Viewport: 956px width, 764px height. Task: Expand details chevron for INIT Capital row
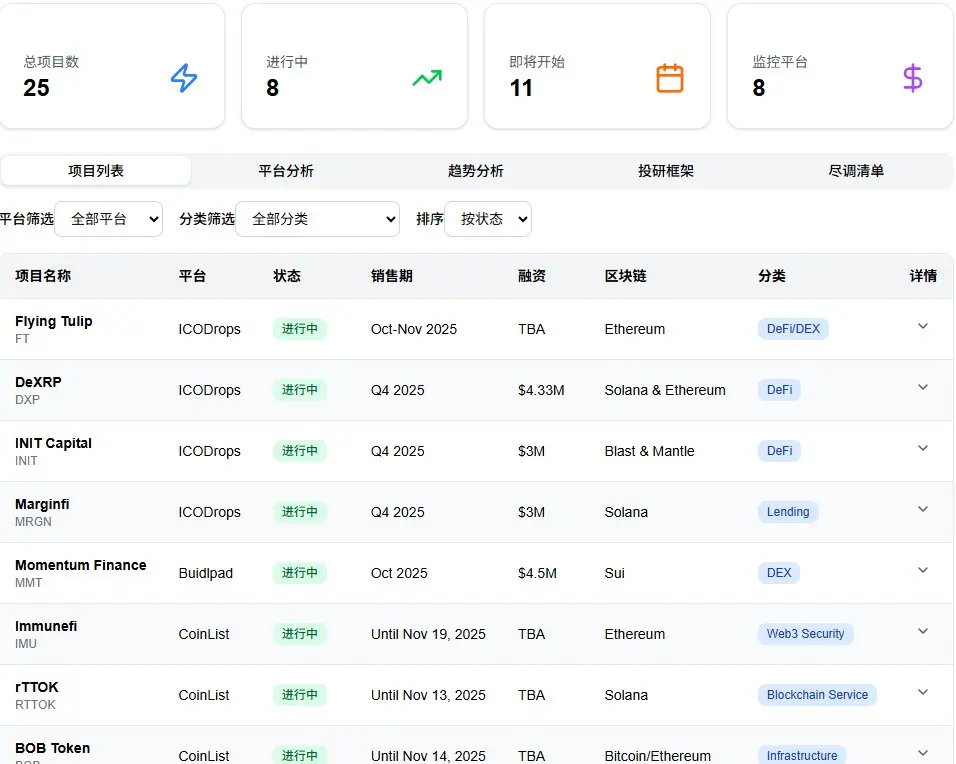[923, 448]
